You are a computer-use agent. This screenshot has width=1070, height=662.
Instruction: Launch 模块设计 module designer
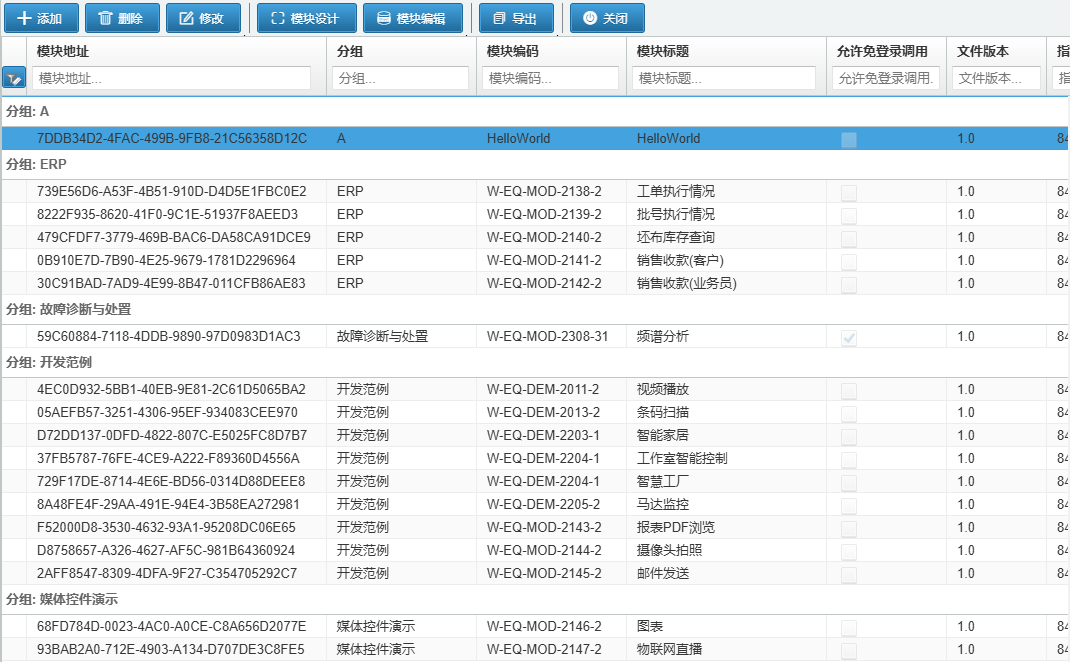(306, 18)
